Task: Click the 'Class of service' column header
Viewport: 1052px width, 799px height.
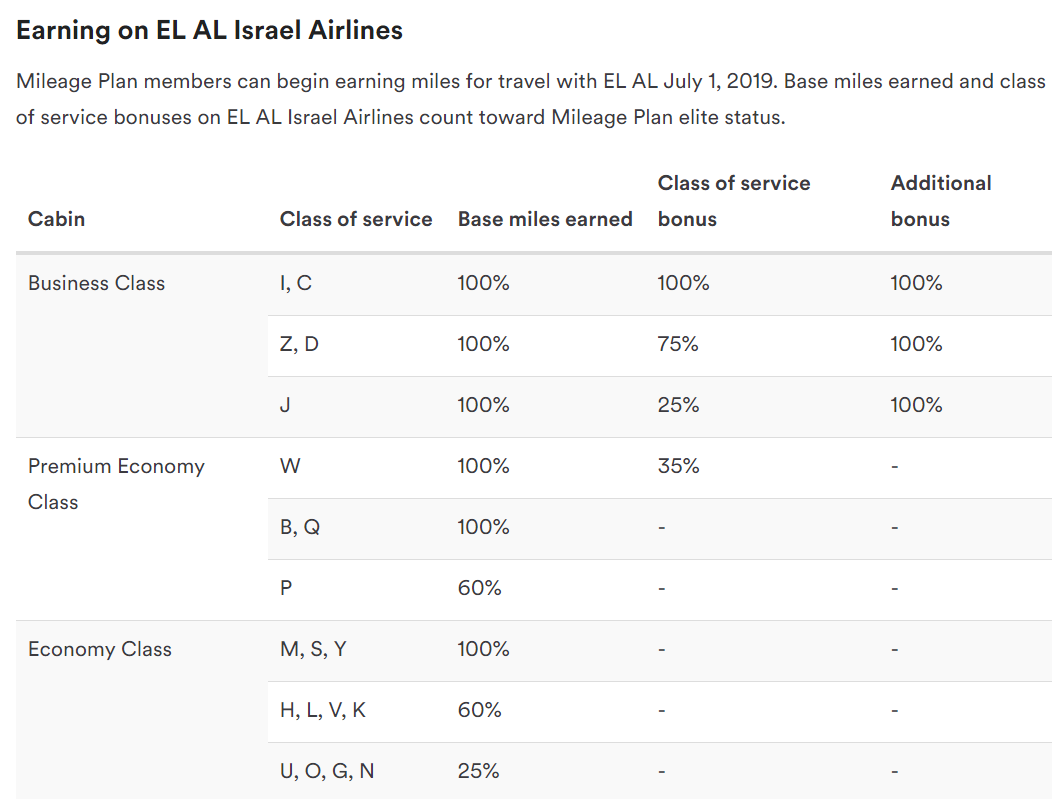Action: coord(356,219)
